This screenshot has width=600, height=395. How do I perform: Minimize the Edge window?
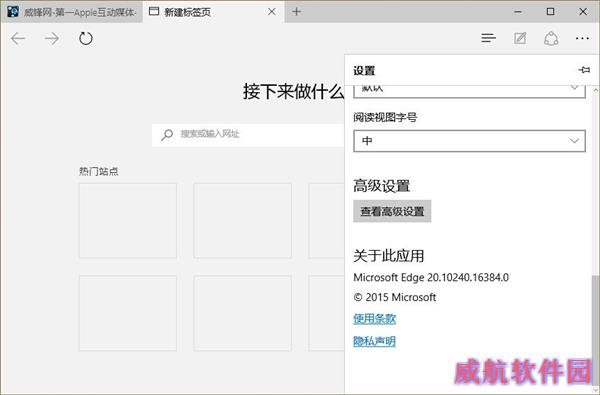(x=518, y=12)
